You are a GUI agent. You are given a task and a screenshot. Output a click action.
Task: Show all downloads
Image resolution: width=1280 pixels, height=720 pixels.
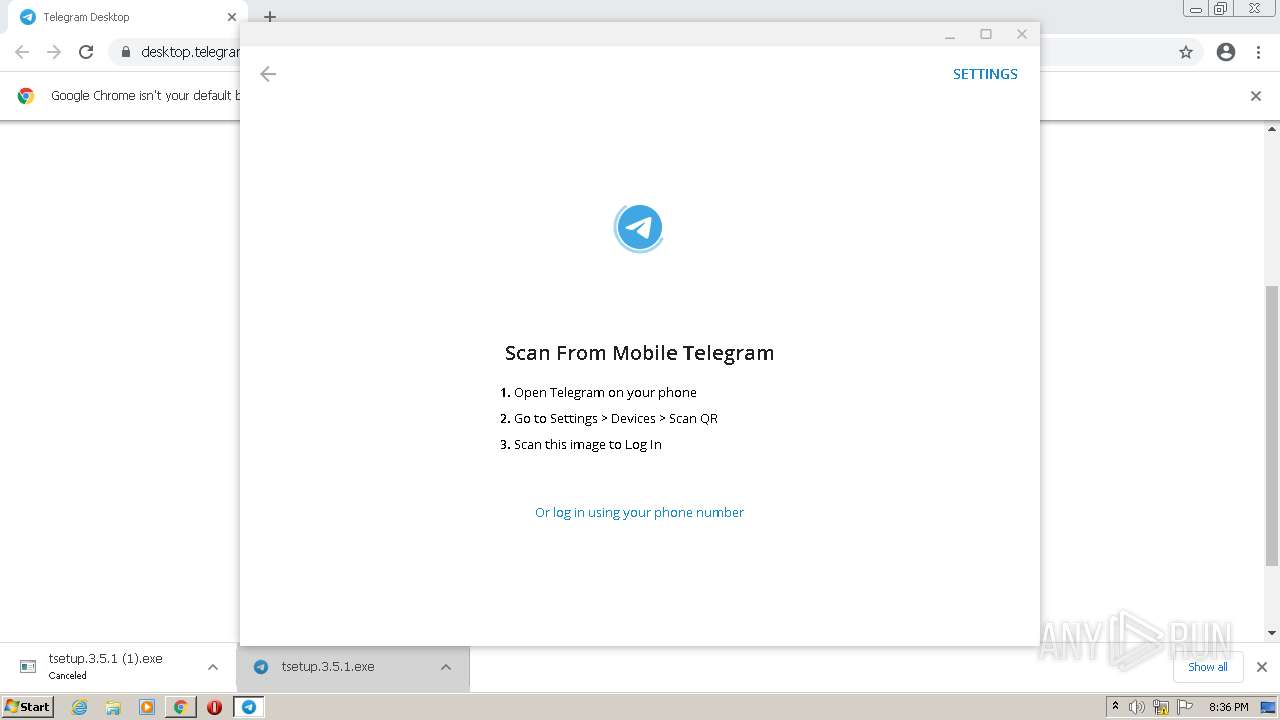(x=1208, y=667)
